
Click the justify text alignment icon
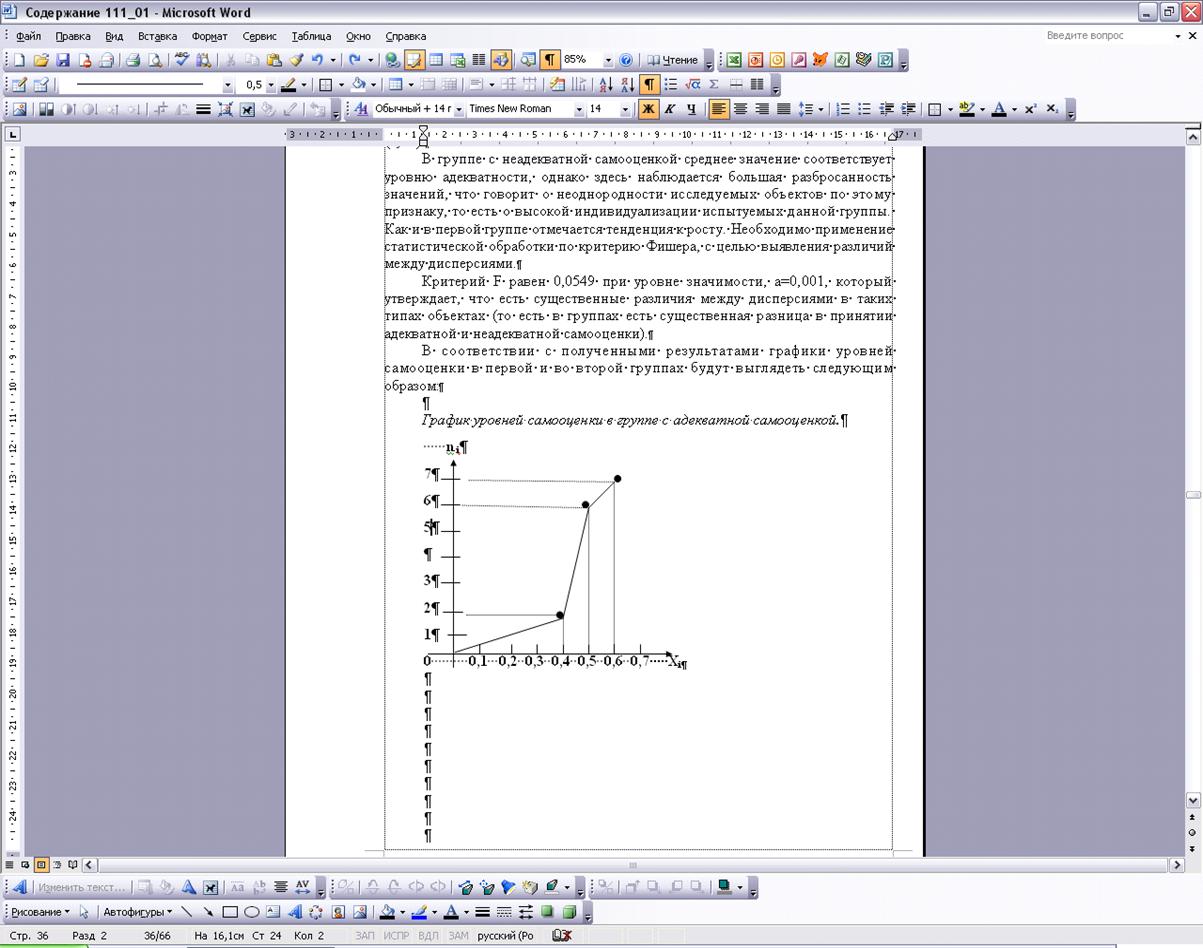point(784,109)
